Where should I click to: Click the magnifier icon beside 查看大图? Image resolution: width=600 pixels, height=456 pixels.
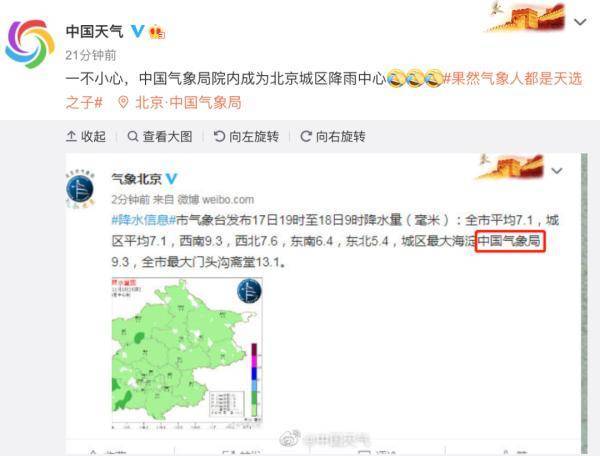132,136
